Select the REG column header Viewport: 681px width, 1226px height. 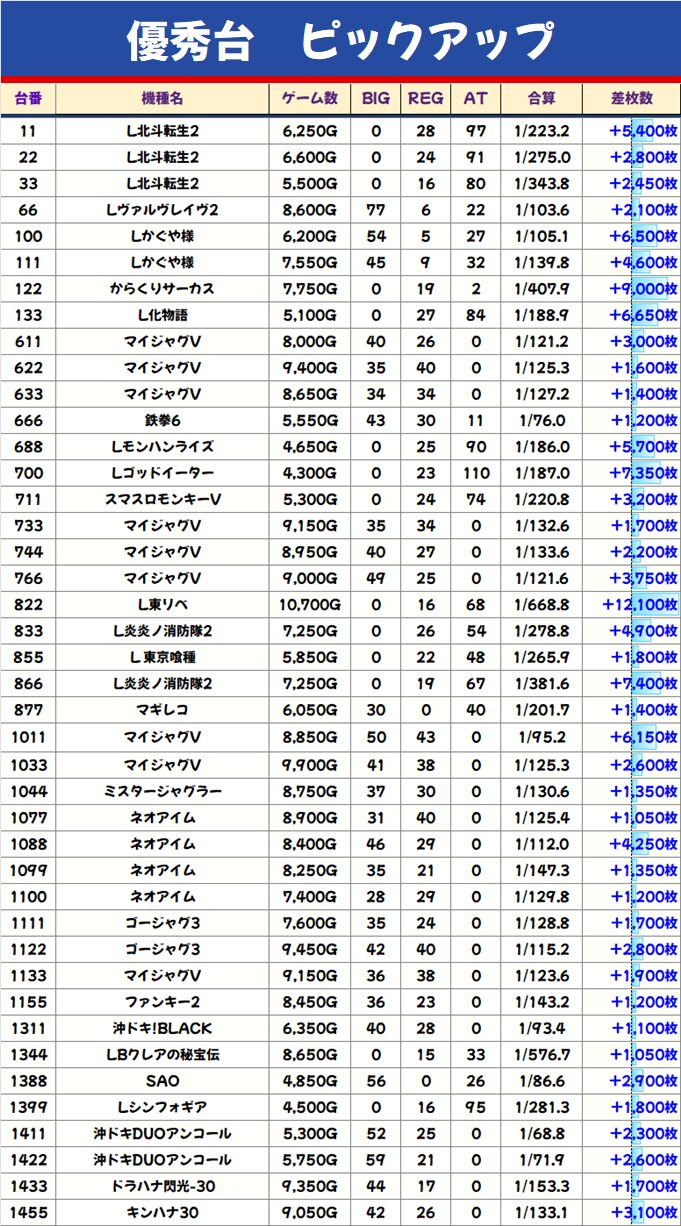[x=426, y=98]
